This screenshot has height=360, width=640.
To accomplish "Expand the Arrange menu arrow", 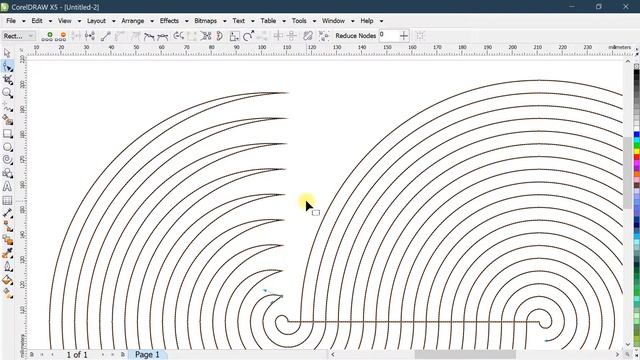I will 152,21.
